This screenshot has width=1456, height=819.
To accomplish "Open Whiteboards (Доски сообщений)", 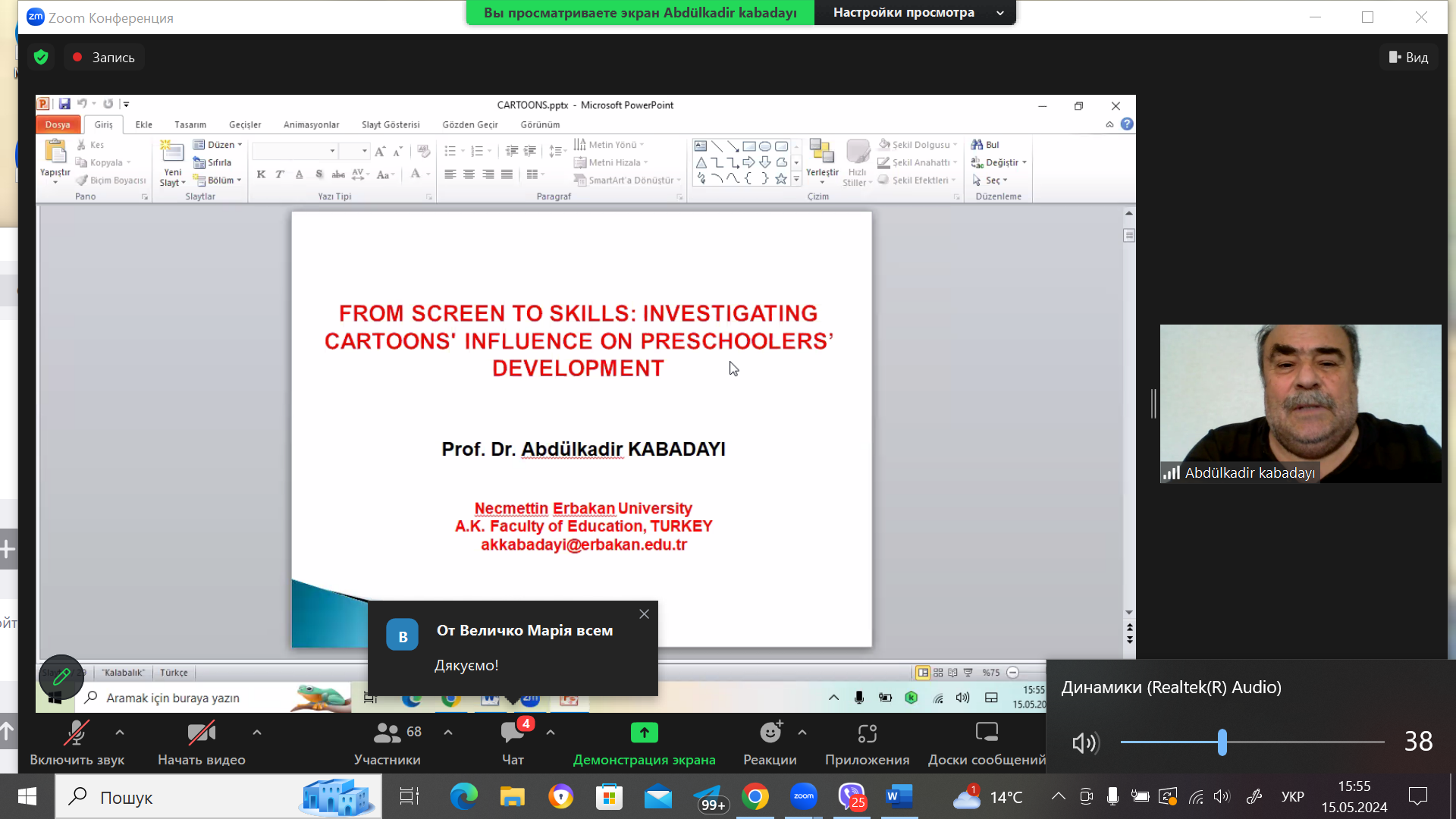I will (x=986, y=733).
